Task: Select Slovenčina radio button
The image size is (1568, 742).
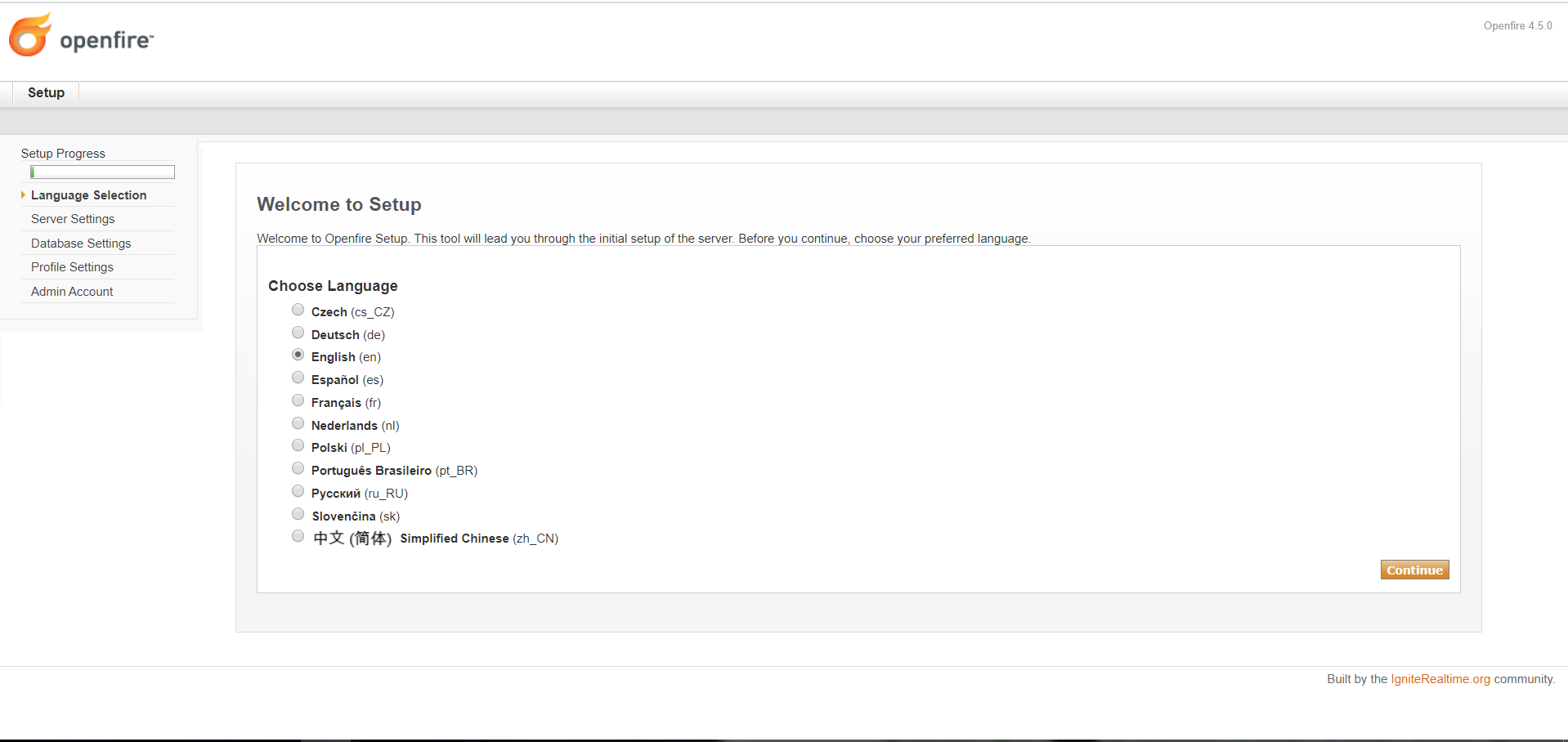Action: [298, 514]
